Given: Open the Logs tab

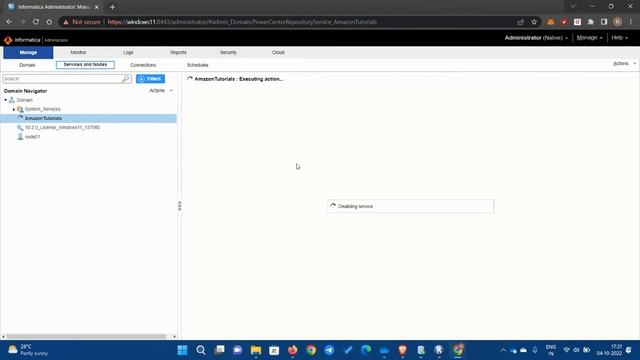Looking at the screenshot, I should click(128, 52).
